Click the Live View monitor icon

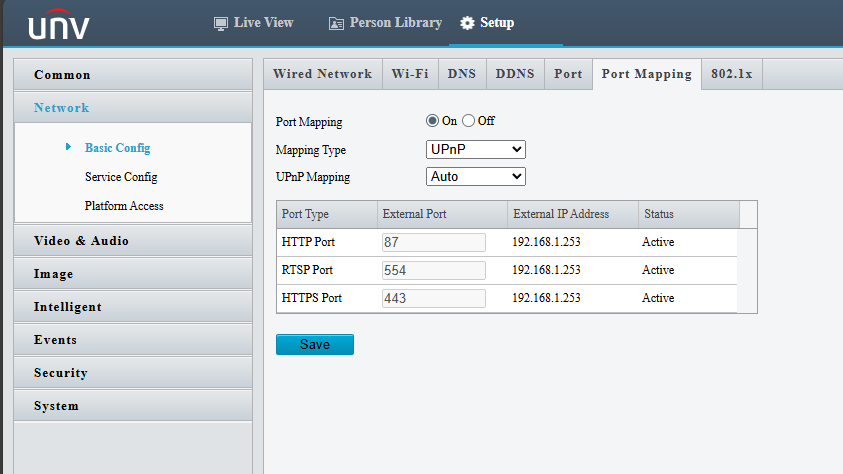point(220,24)
